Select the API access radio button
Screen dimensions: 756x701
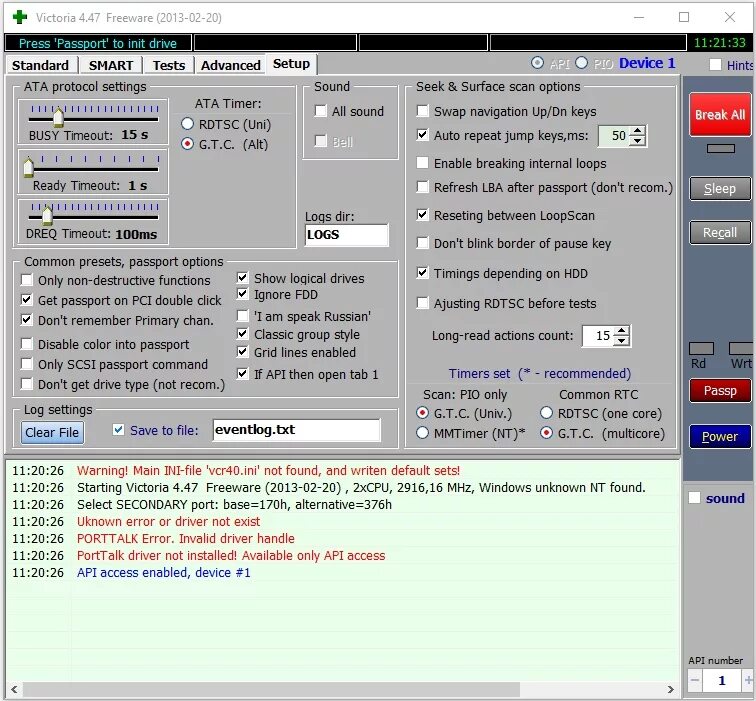[537, 63]
